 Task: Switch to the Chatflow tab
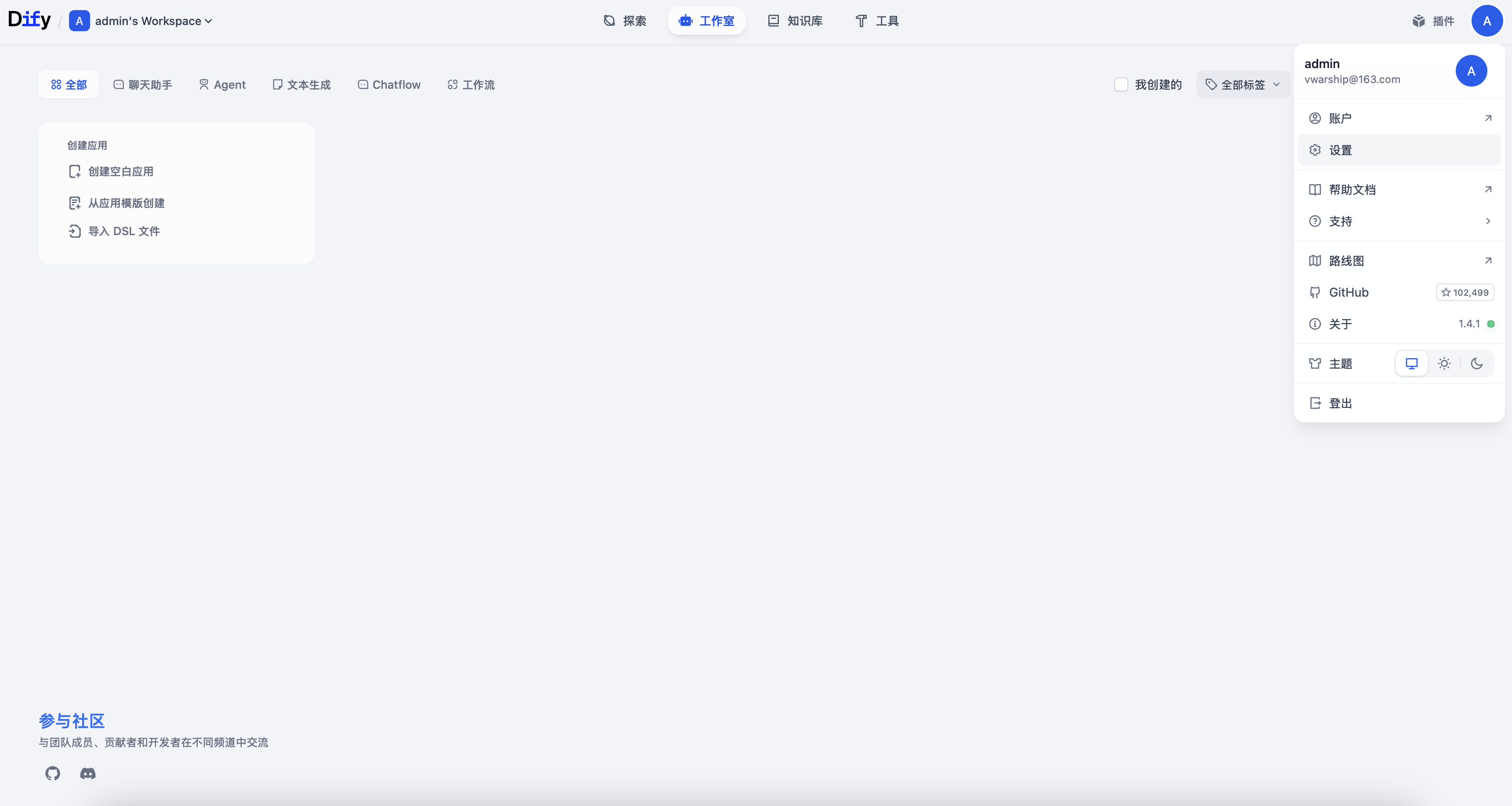[x=389, y=84]
